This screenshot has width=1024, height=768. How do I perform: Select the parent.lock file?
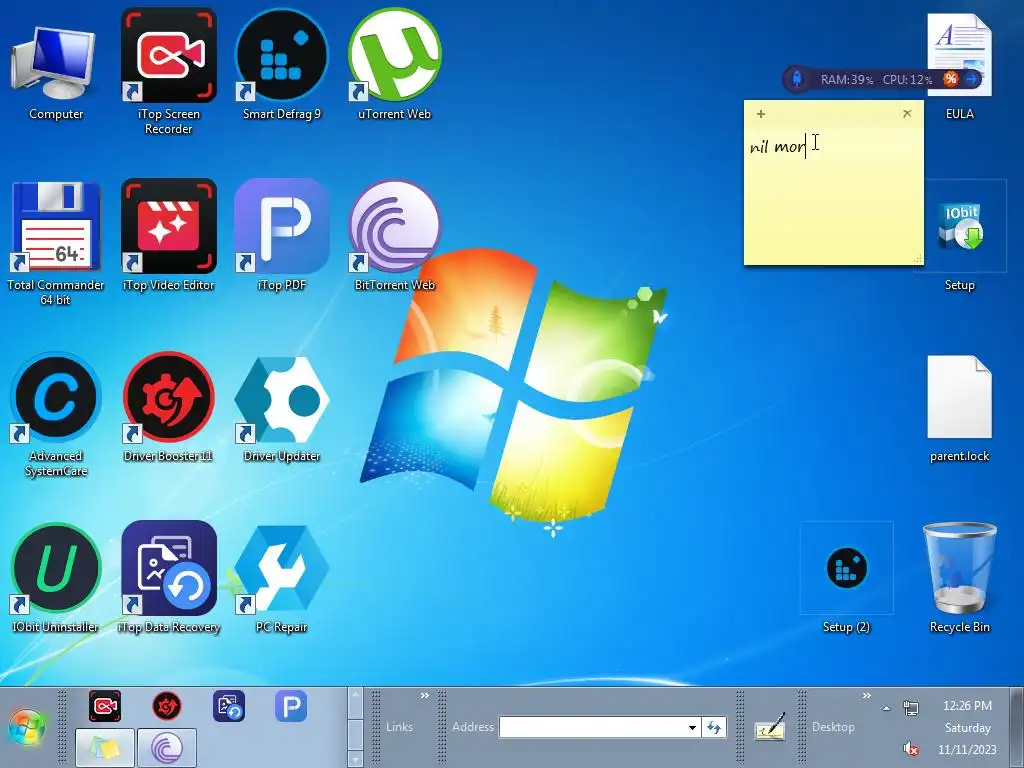(959, 408)
